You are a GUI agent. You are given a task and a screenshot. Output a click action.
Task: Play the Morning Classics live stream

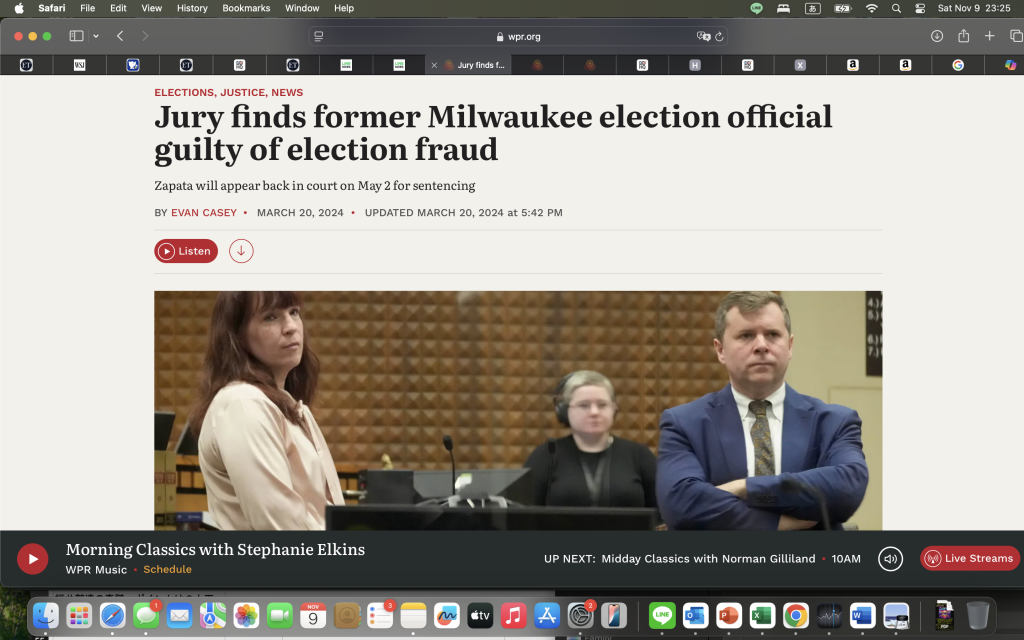pos(32,559)
